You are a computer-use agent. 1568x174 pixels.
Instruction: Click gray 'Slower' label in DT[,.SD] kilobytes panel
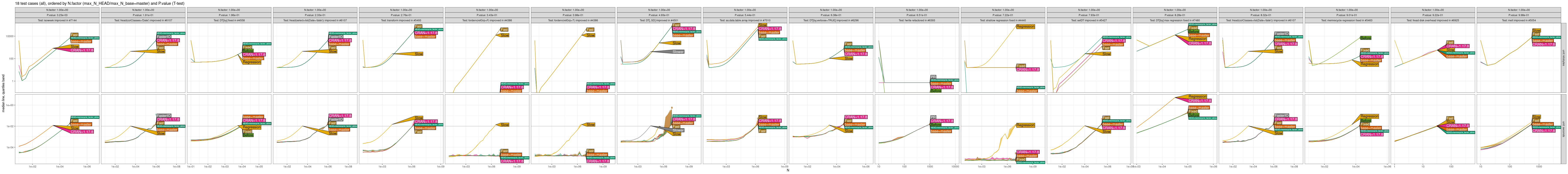678,52
